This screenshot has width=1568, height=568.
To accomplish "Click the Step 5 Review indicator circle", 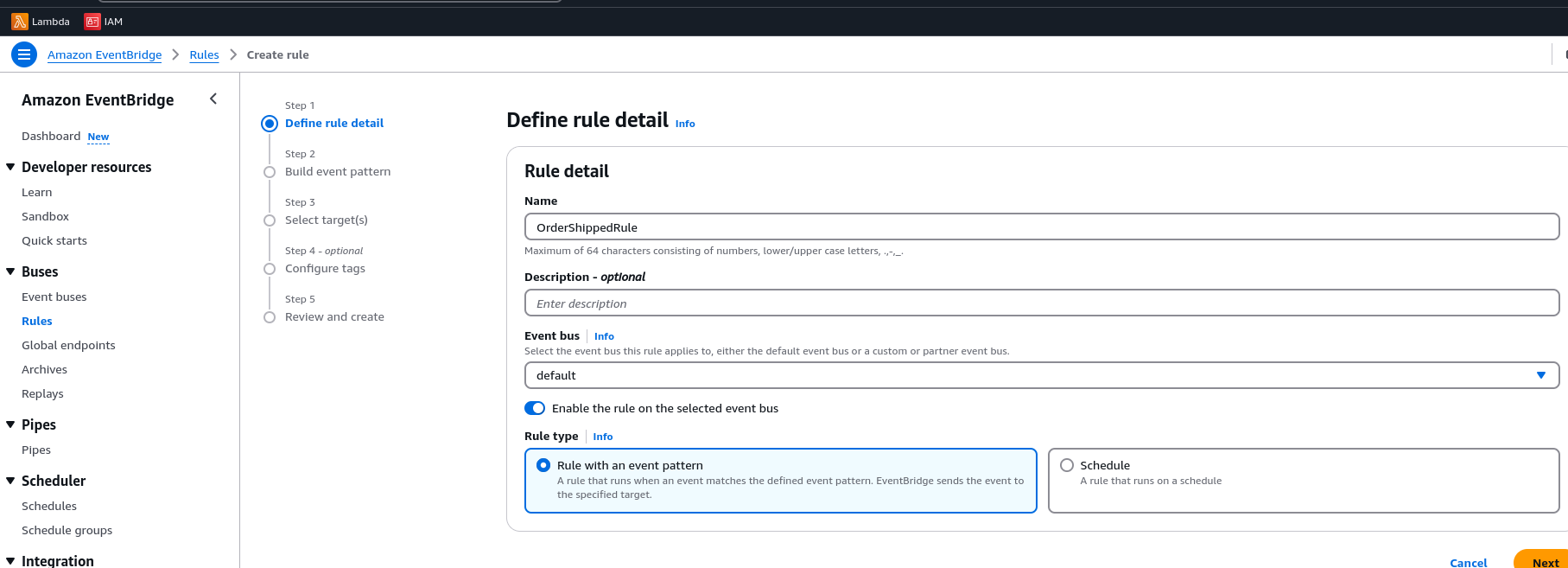I will [270, 317].
